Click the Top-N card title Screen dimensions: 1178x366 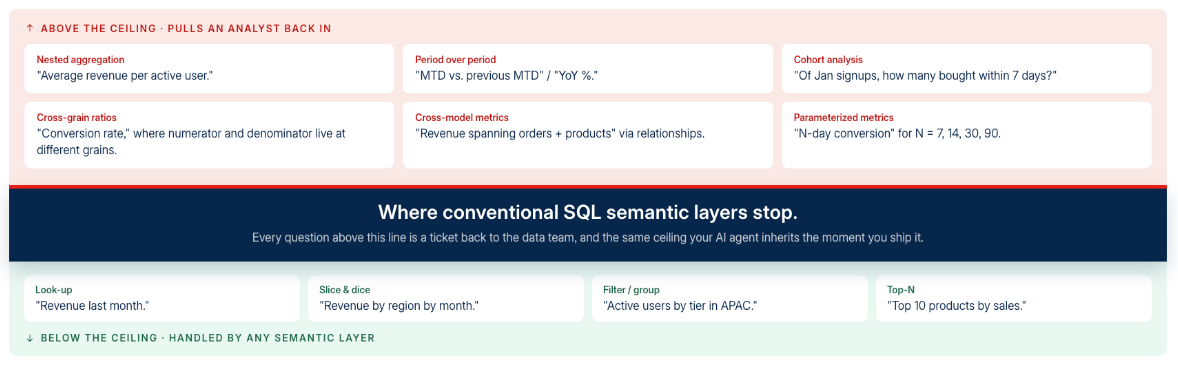(901, 289)
